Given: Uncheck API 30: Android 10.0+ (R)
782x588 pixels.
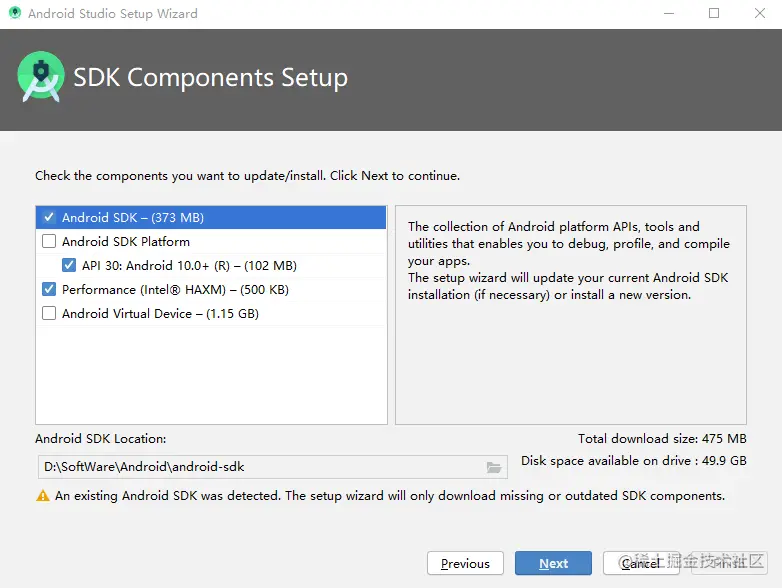Looking at the screenshot, I should click(x=69, y=265).
